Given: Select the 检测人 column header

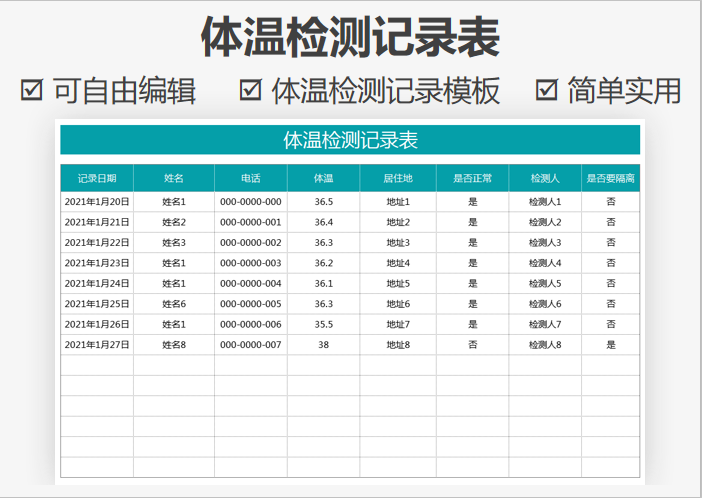Looking at the screenshot, I should pyautogui.click(x=545, y=178).
